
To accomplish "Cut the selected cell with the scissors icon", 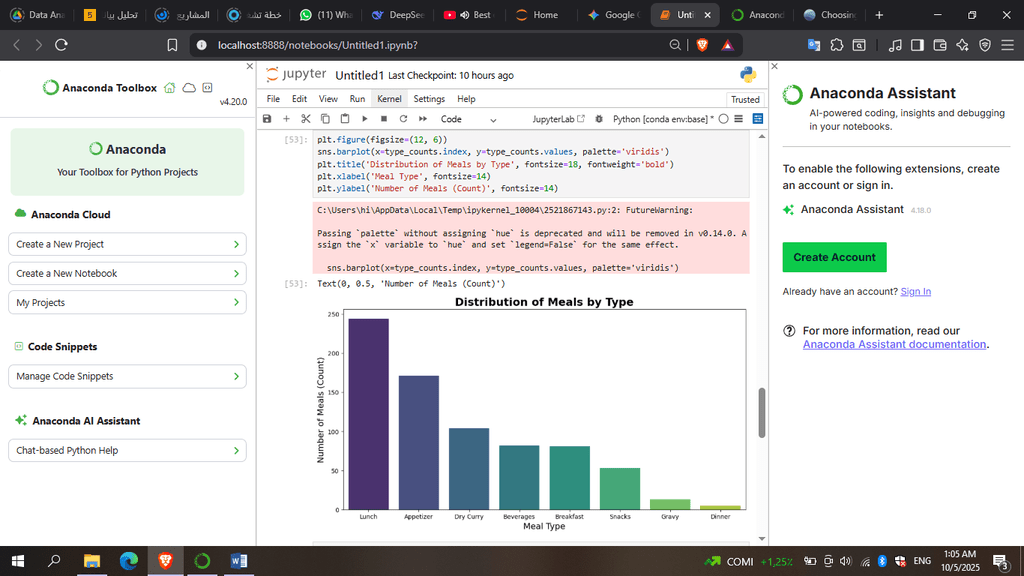I will [x=306, y=119].
